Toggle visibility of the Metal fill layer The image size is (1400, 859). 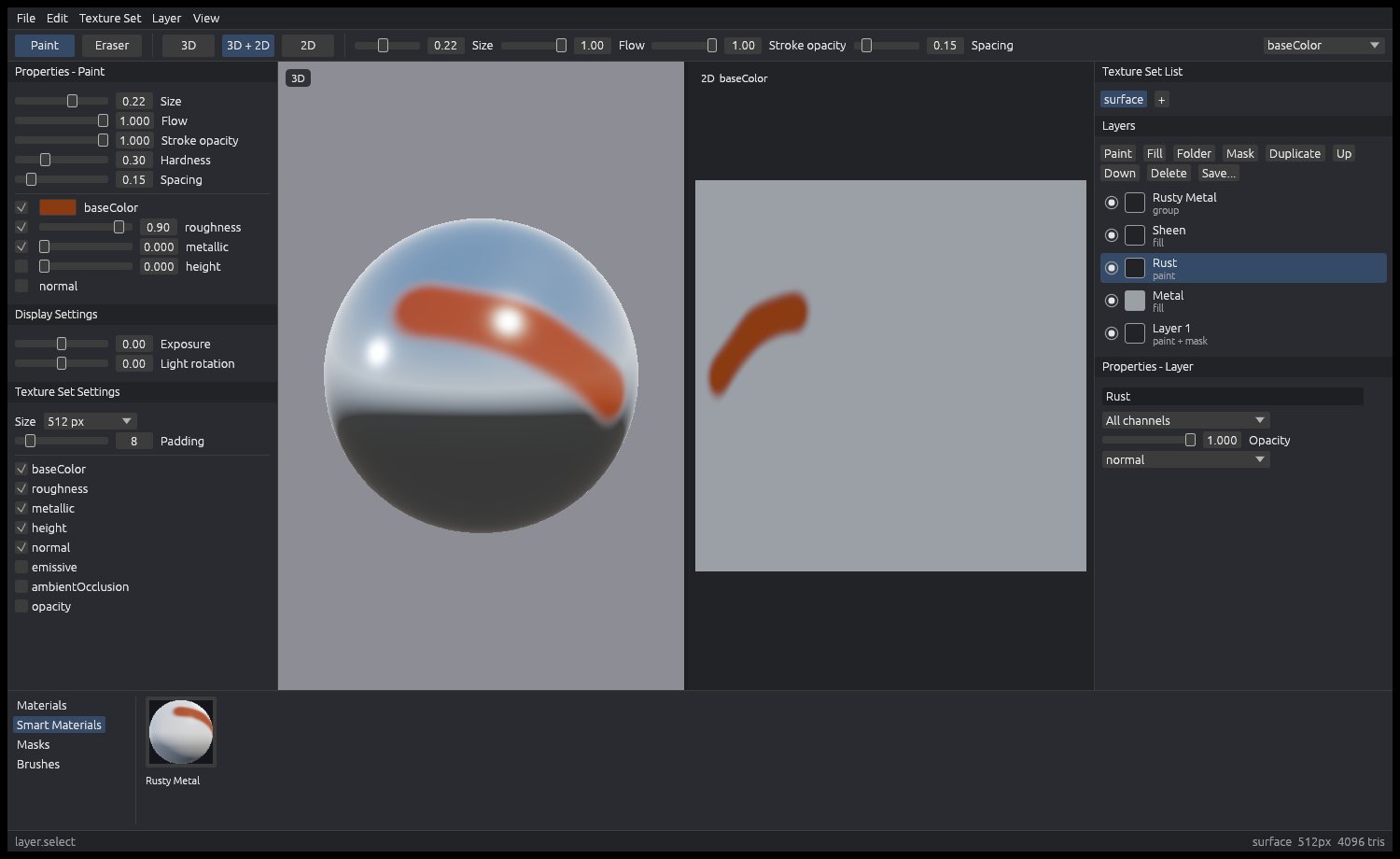coord(1111,301)
